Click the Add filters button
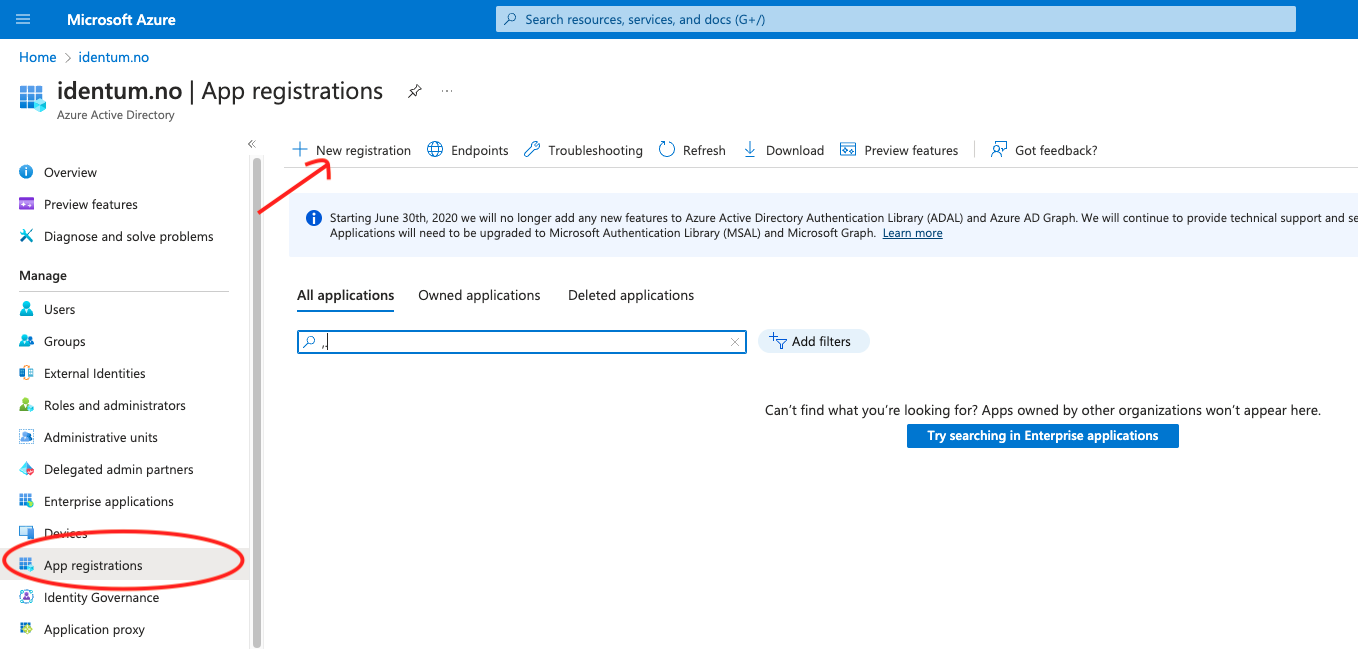Image resolution: width=1358 pixels, height=649 pixels. point(814,341)
